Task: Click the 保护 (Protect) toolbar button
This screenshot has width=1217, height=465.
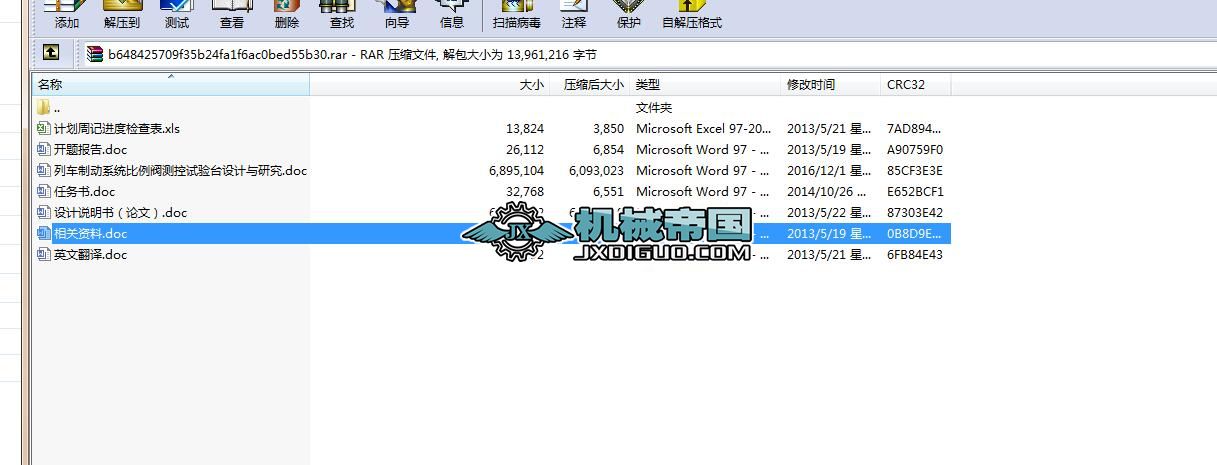Action: (x=629, y=14)
